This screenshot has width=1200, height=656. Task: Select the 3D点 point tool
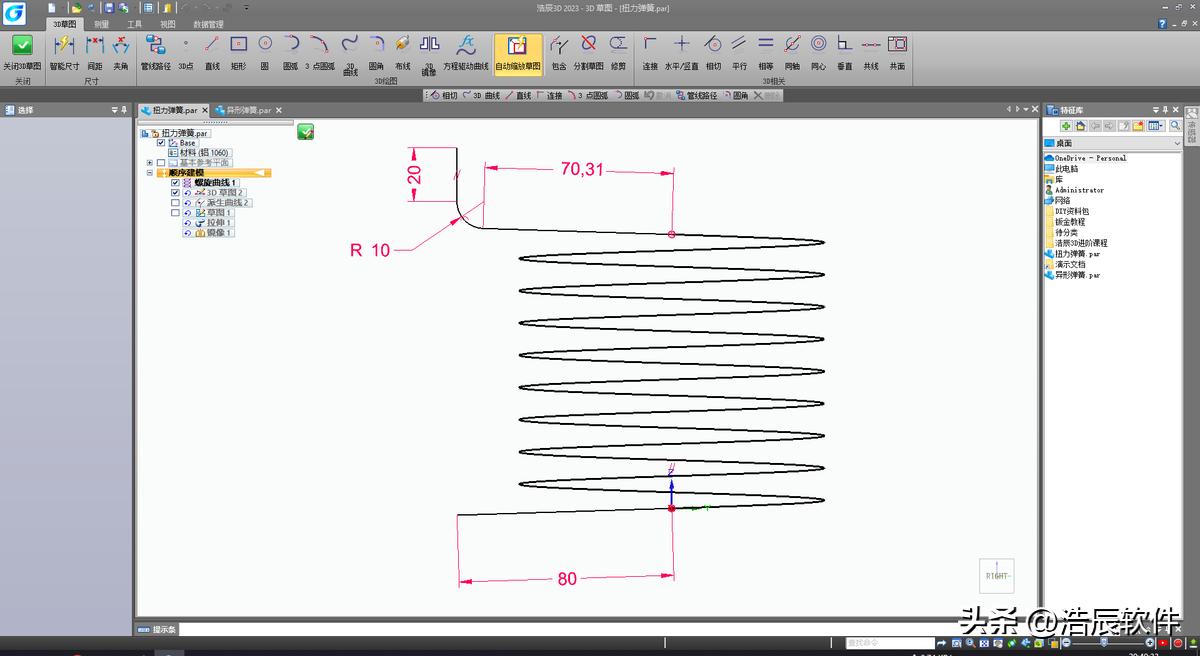pyautogui.click(x=186, y=52)
